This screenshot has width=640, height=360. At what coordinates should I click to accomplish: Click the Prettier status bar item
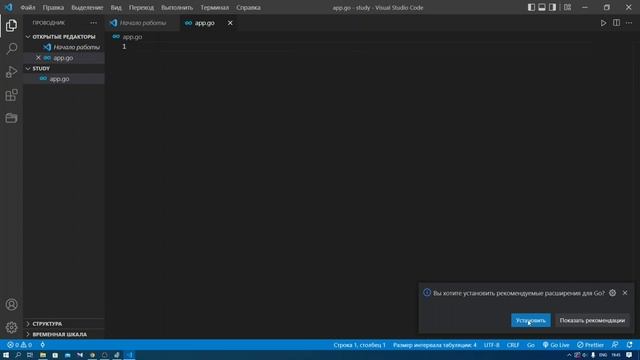[x=590, y=345]
